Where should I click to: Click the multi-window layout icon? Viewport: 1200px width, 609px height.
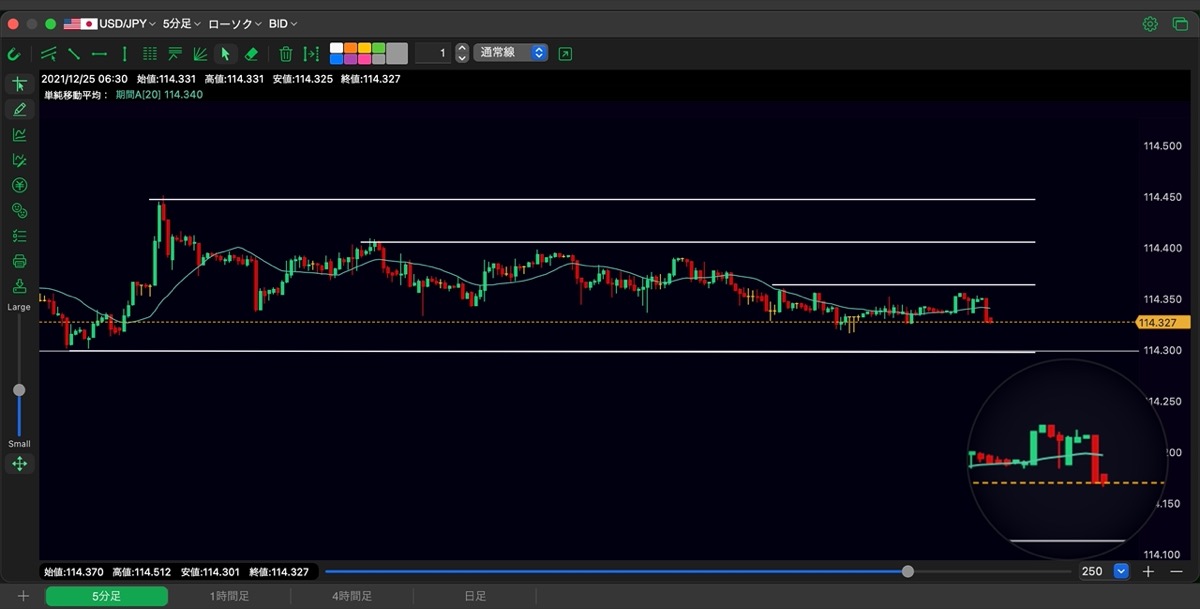pos(1179,23)
